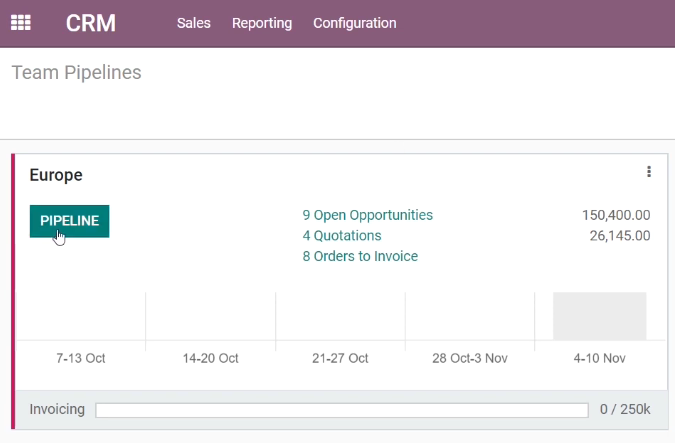Click the Invoicing progress bar

point(342,410)
